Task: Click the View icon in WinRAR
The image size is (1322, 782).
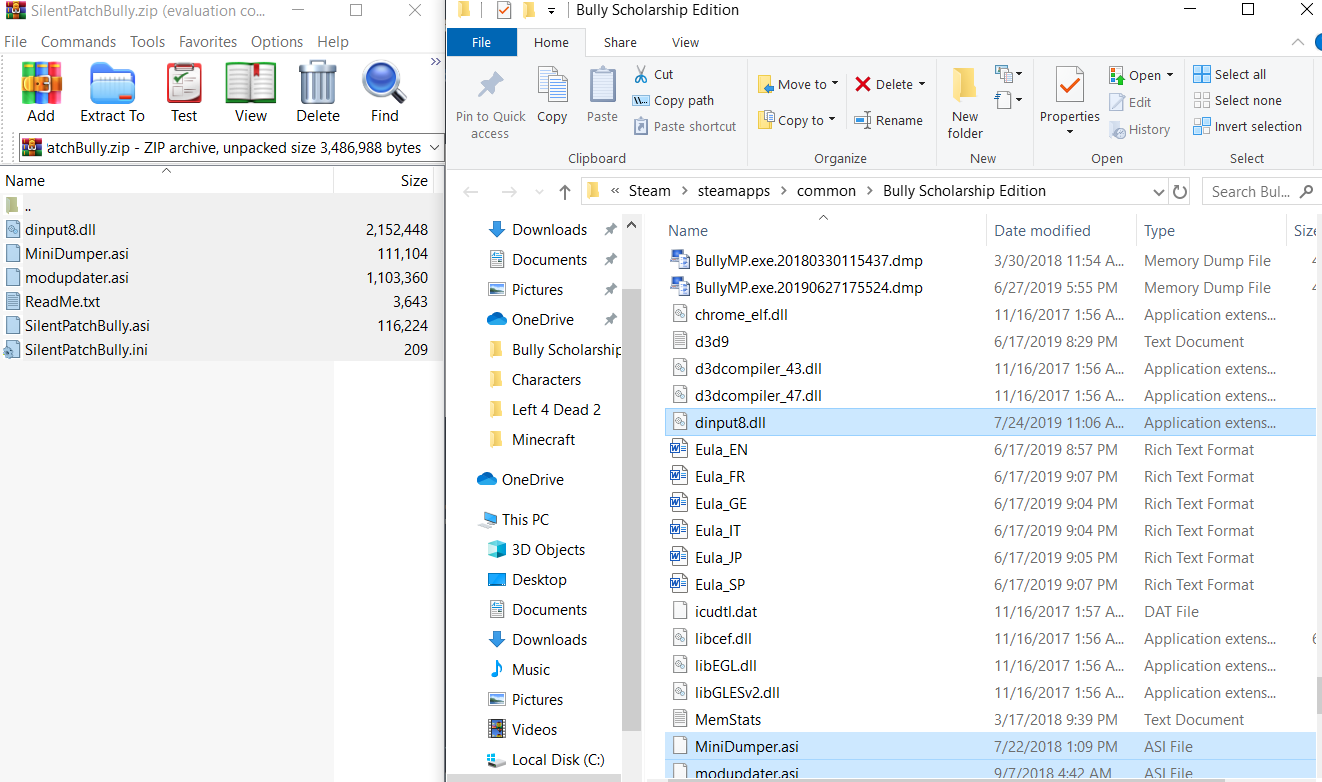Action: point(251,92)
